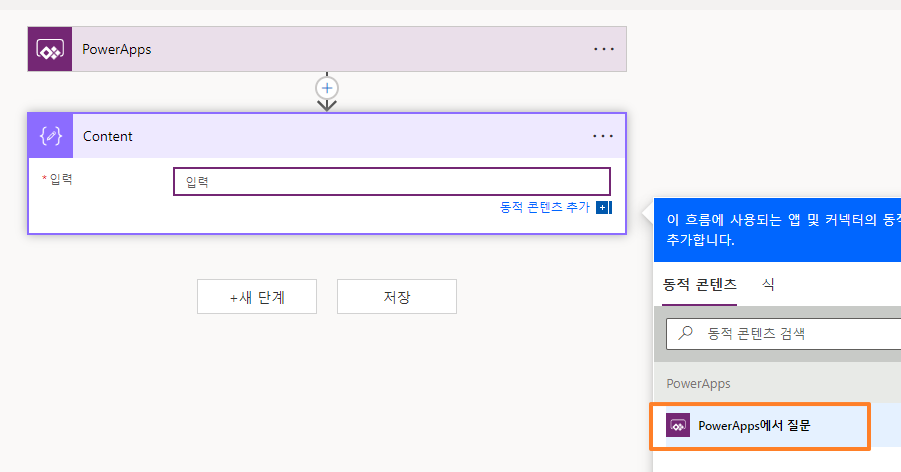
Task: Open the Content step ellipsis menu
Action: point(603,136)
